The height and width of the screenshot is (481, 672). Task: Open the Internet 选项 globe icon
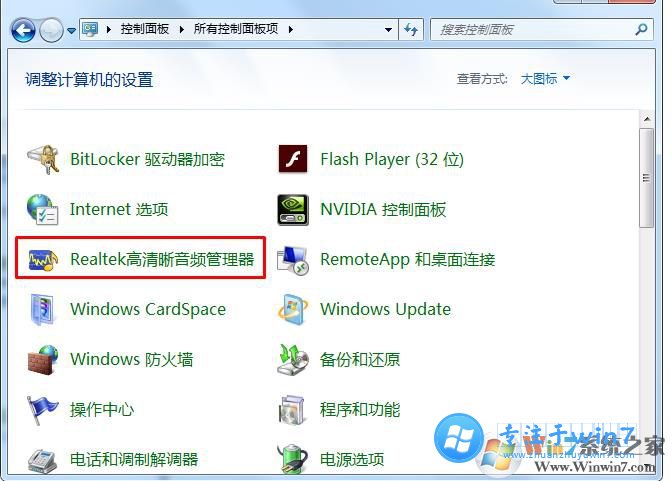(x=42, y=209)
